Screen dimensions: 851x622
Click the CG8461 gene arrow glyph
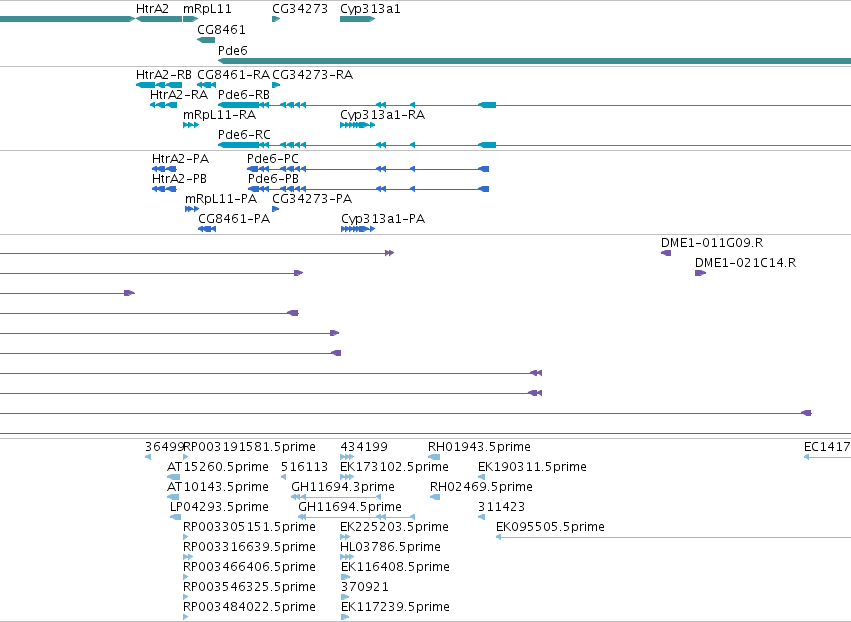[206, 40]
